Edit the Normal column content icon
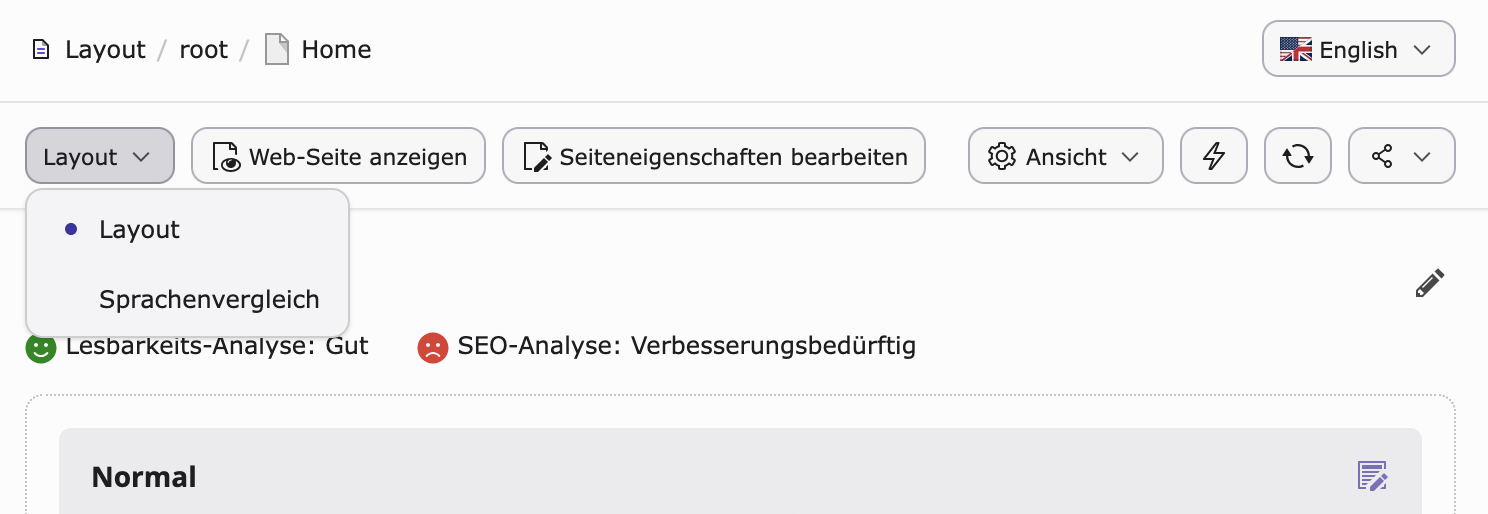Image resolution: width=1488 pixels, height=514 pixels. click(1372, 476)
